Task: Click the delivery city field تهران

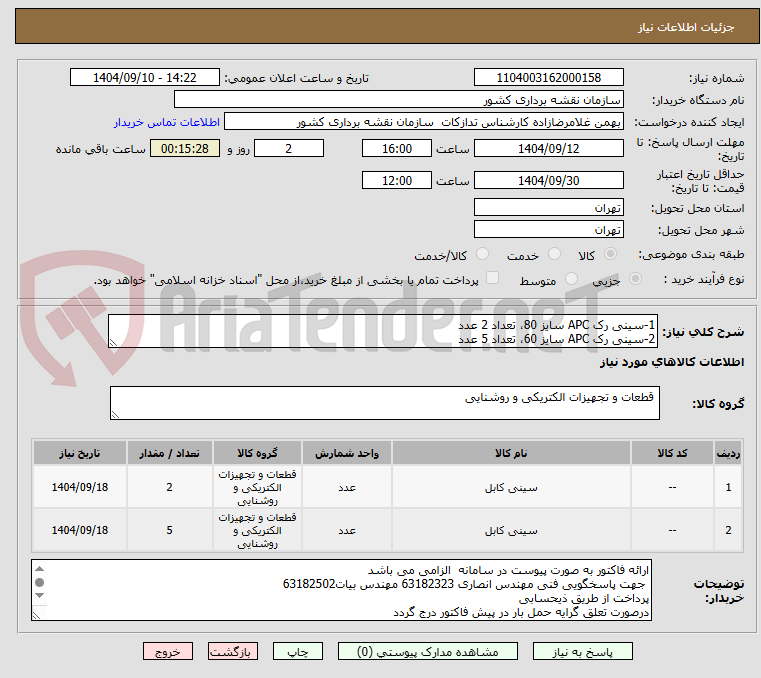Action: coord(548,229)
